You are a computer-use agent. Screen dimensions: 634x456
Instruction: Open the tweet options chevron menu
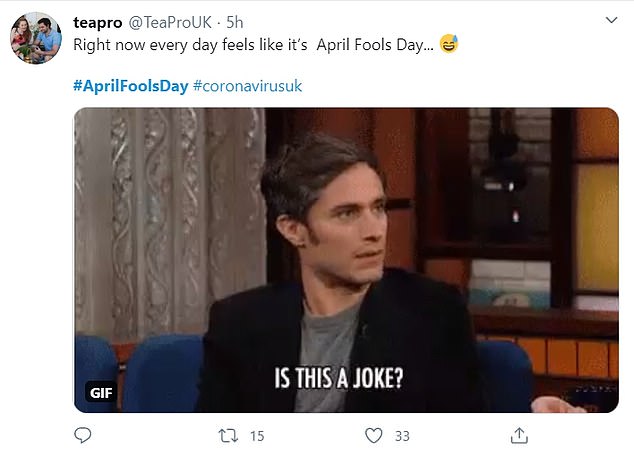click(x=612, y=19)
